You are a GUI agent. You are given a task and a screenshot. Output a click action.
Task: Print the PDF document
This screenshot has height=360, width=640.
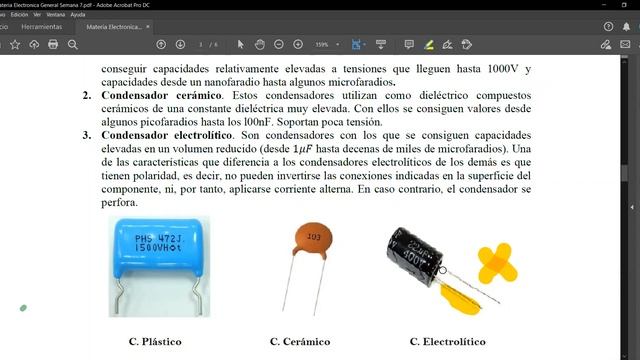tap(53, 44)
